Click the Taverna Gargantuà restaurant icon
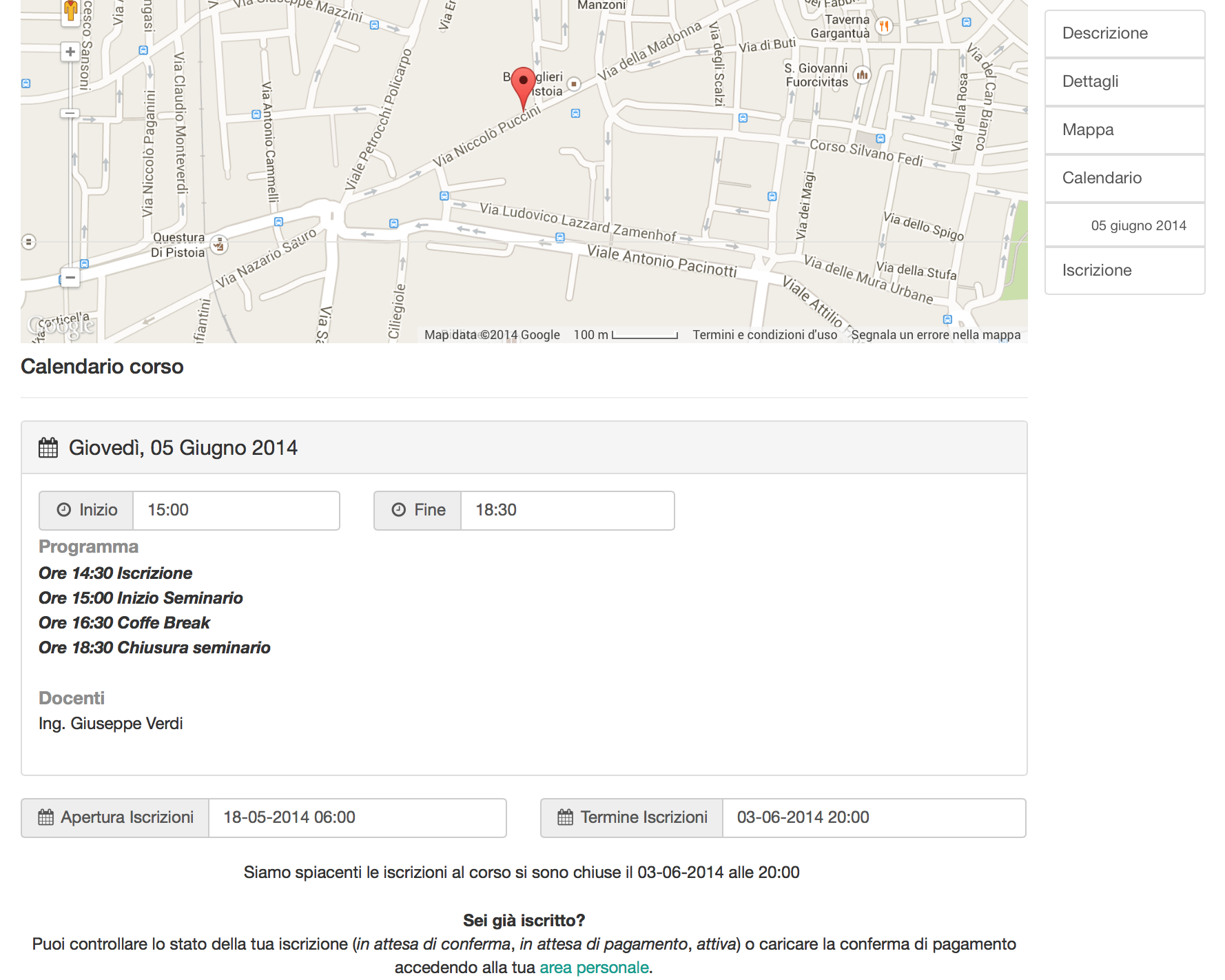 (885, 26)
